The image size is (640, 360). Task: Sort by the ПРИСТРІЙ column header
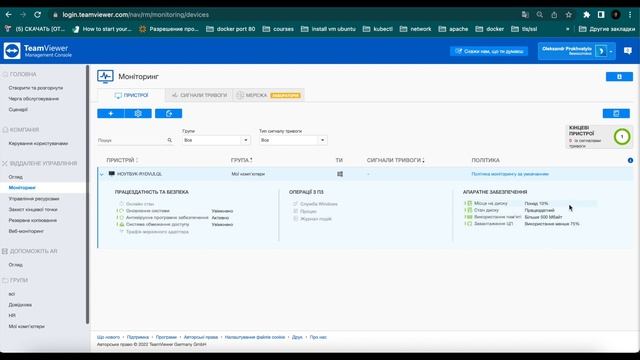coord(121,160)
